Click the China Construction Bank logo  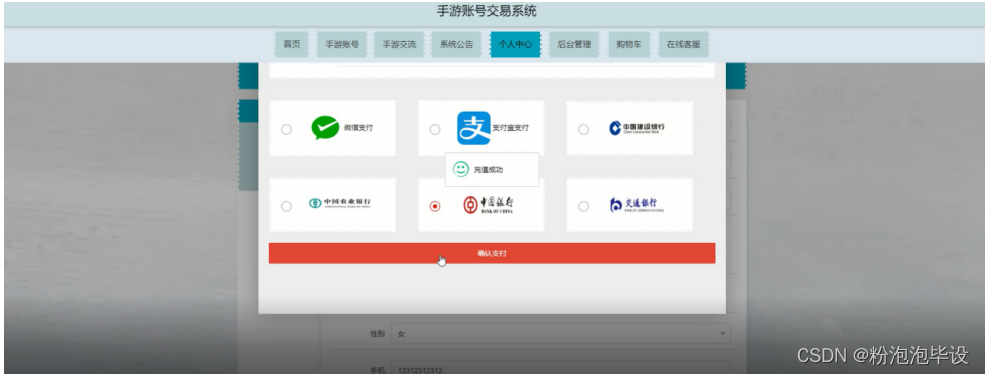click(x=636, y=128)
